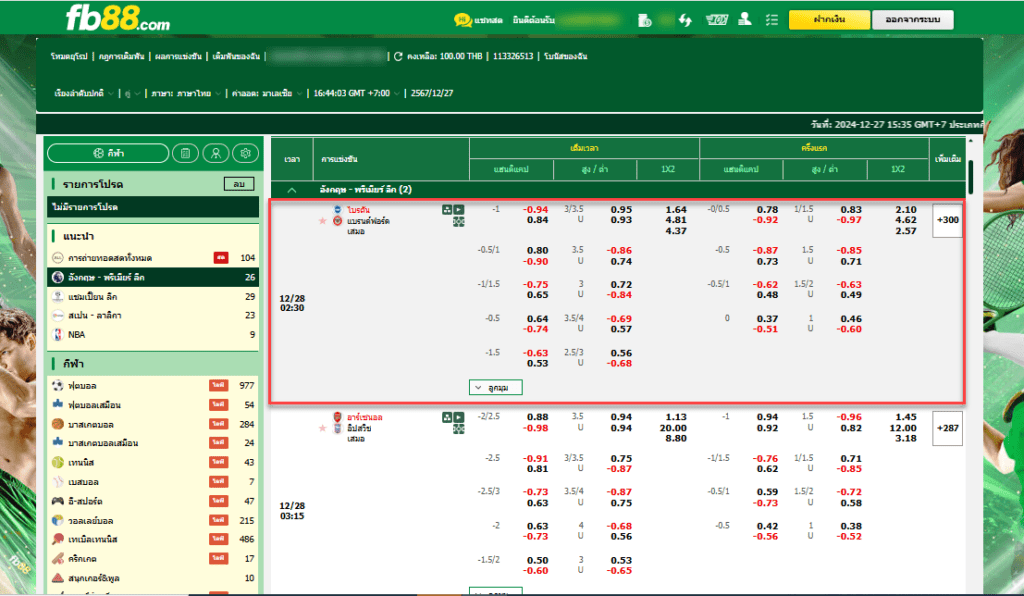1024x596 pixels.
Task: Click the fb88.com logo
Action: [x=118, y=18]
